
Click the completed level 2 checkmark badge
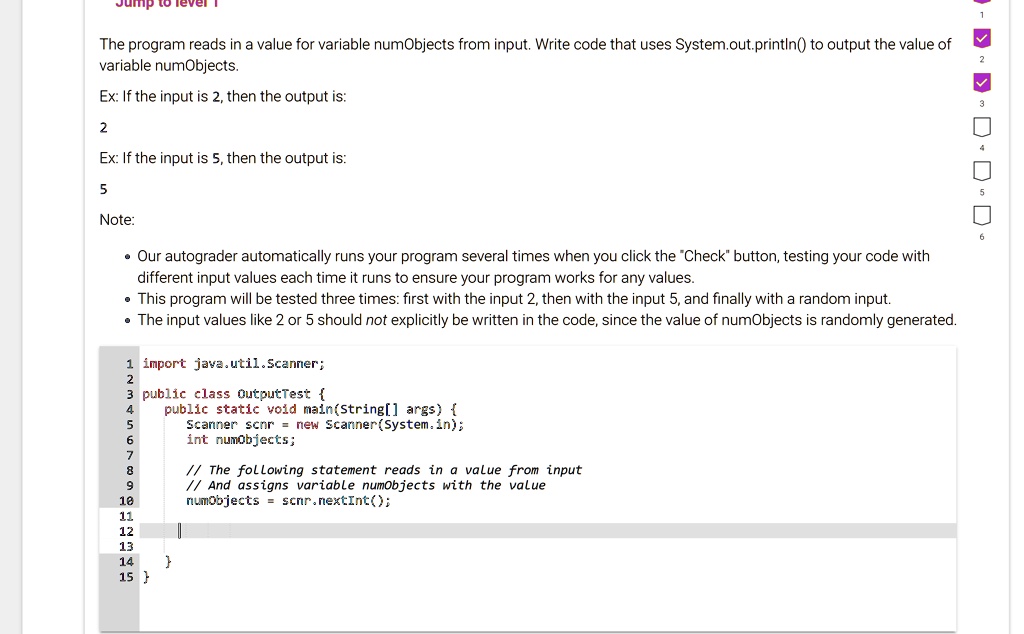point(981,38)
